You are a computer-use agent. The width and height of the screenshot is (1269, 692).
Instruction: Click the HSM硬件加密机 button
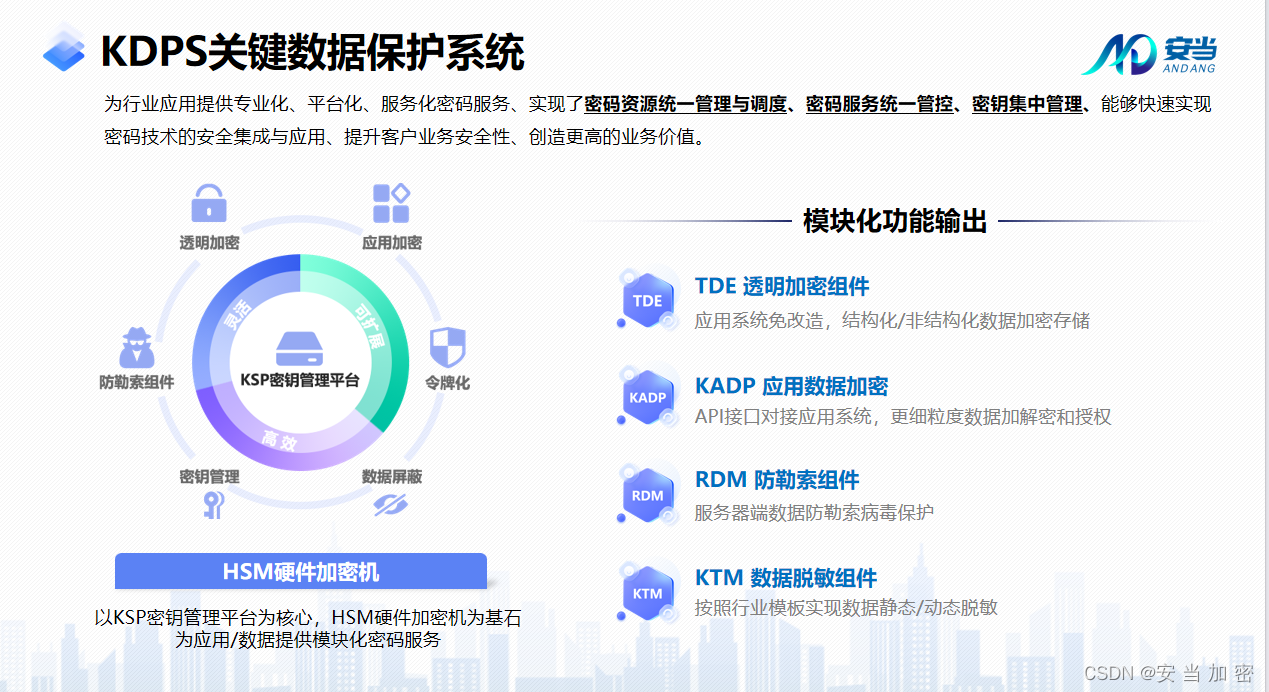tap(301, 572)
